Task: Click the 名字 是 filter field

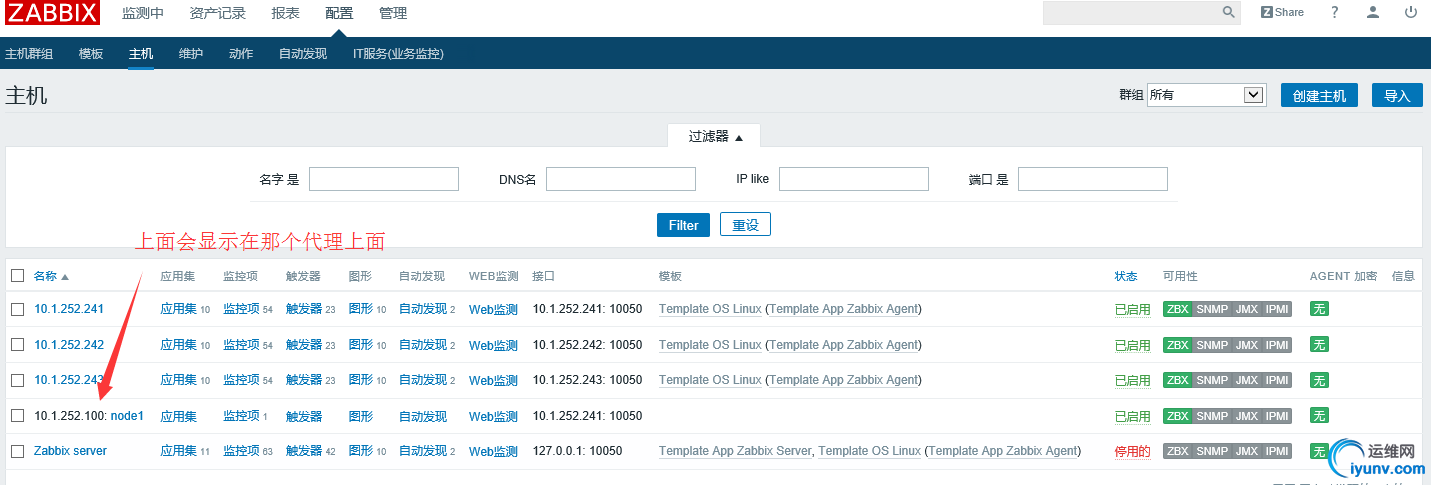Action: [384, 179]
